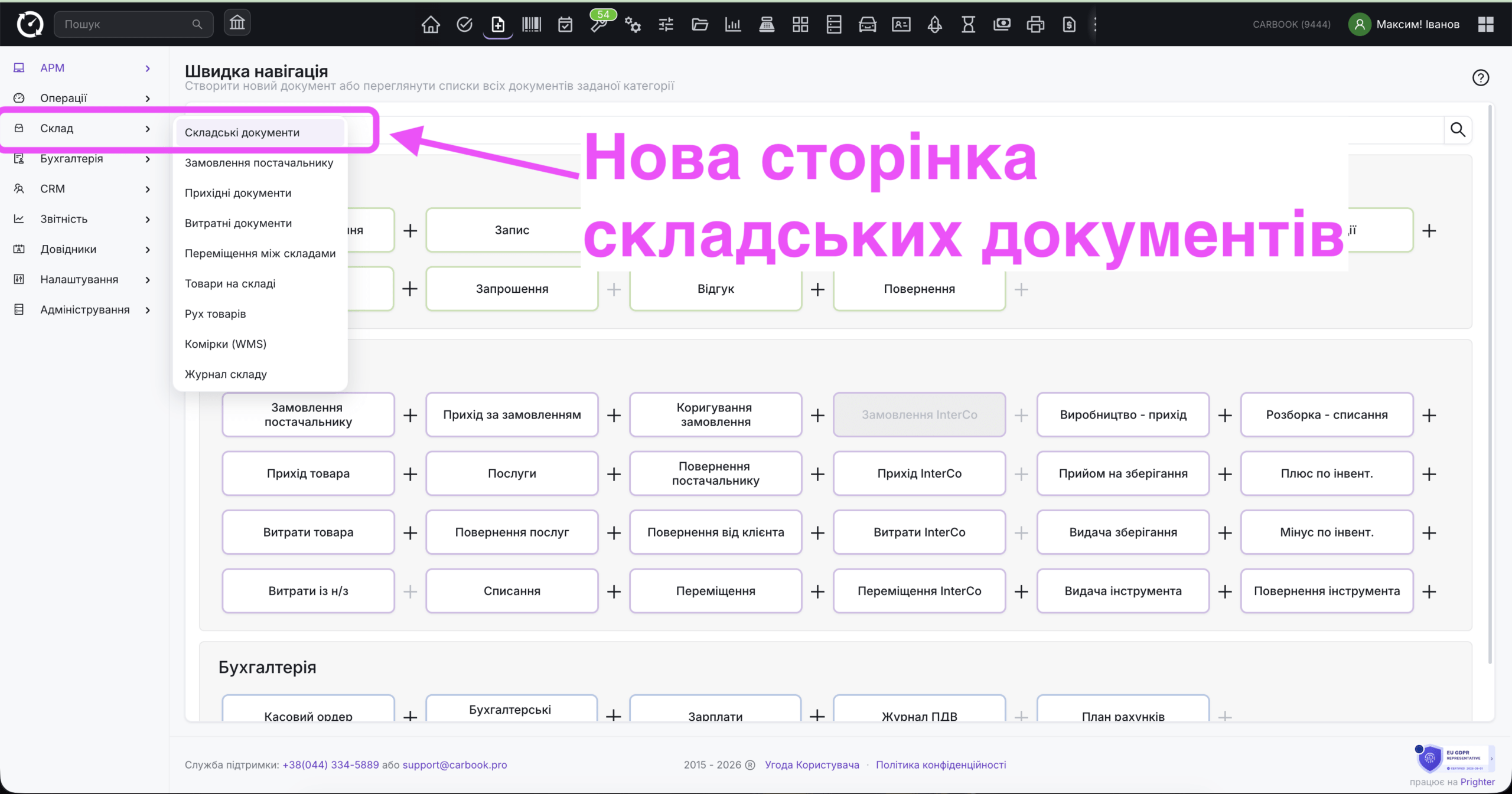Open the calendar icon in toolbar
Image resolution: width=1512 pixels, height=794 pixels.
point(565,24)
